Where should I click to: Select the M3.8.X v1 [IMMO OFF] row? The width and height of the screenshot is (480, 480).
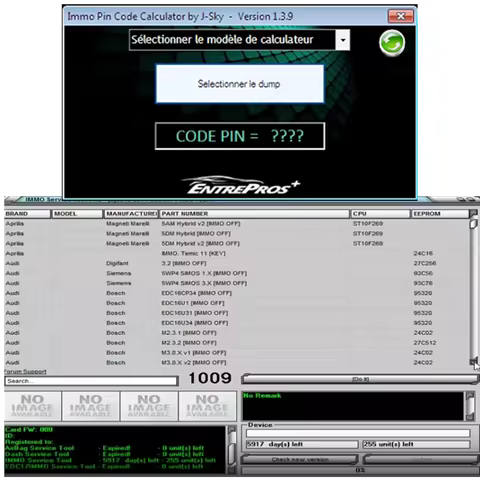(237, 353)
